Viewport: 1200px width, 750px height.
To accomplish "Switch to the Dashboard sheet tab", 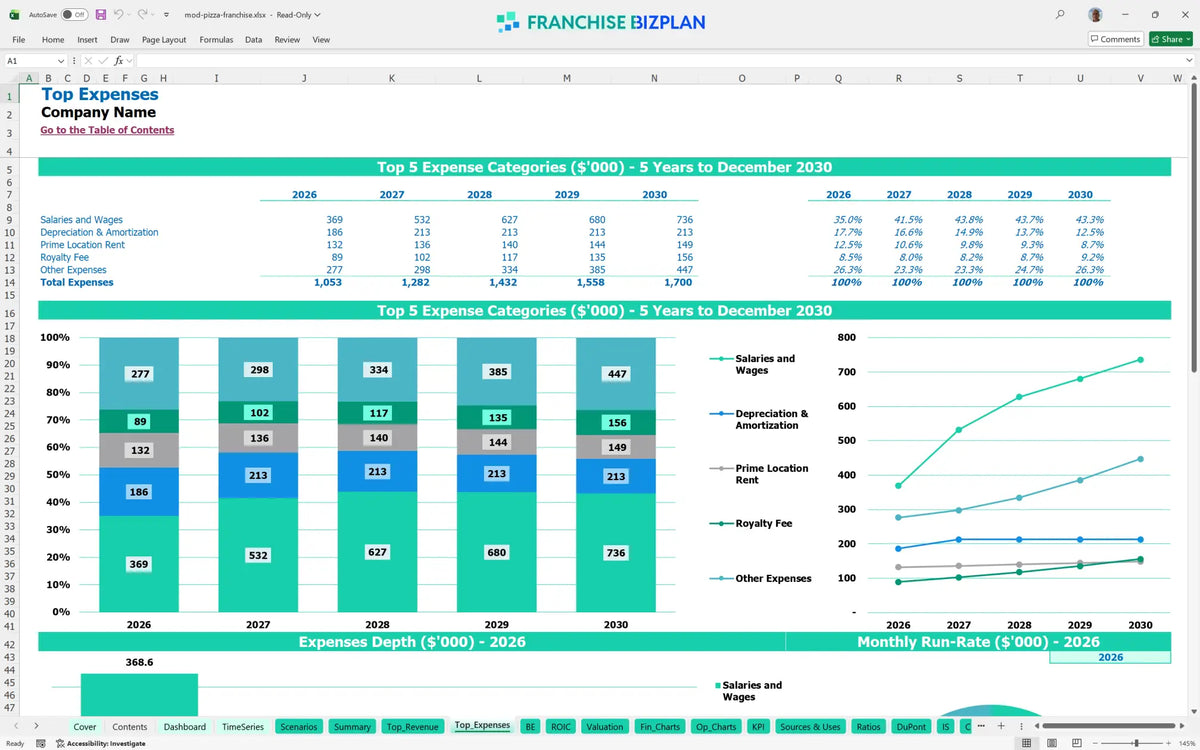I will [x=185, y=727].
